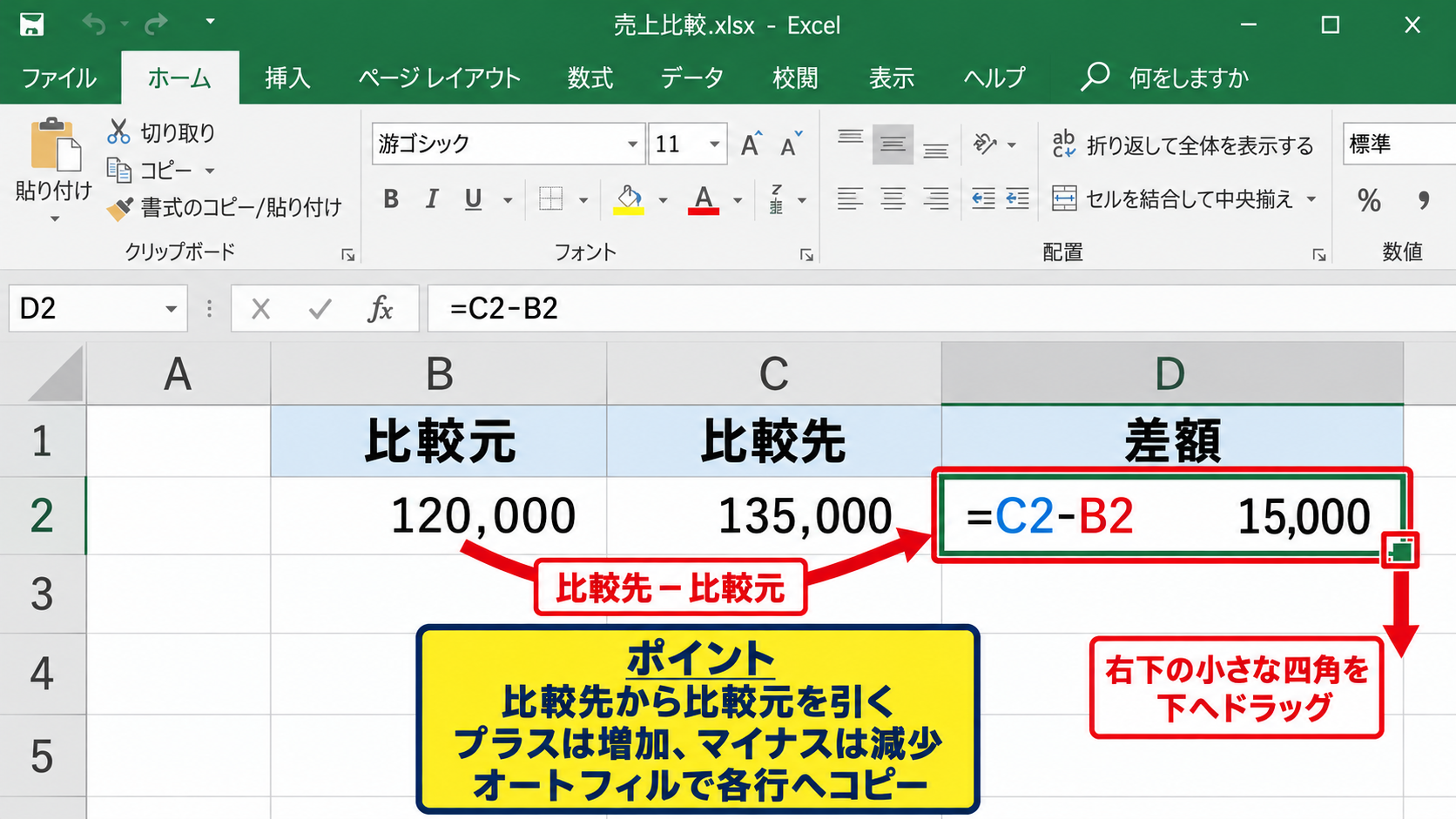Open Insert Function fx dialog
The height and width of the screenshot is (819, 1456).
[381, 308]
